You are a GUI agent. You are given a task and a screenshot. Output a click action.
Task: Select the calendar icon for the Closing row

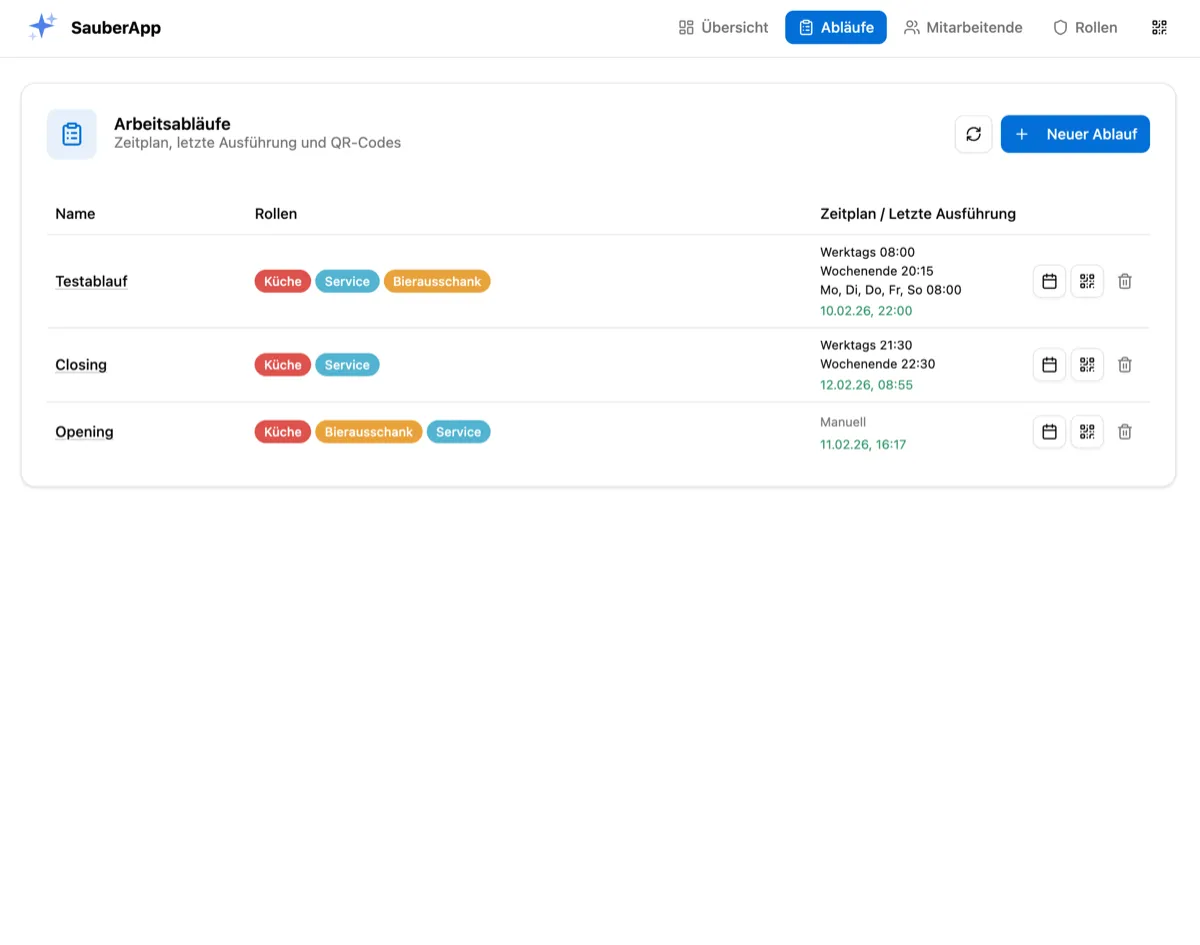[1048, 364]
